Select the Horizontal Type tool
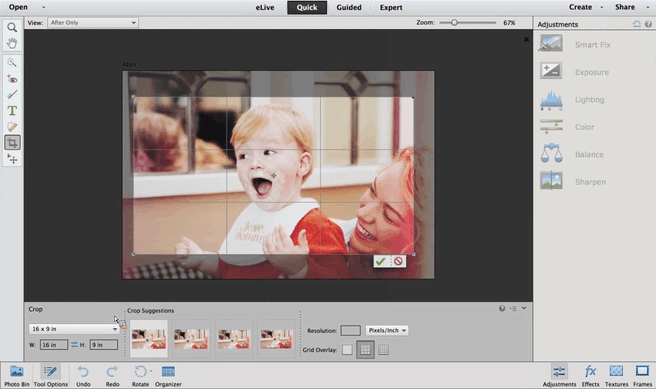 tap(12, 110)
